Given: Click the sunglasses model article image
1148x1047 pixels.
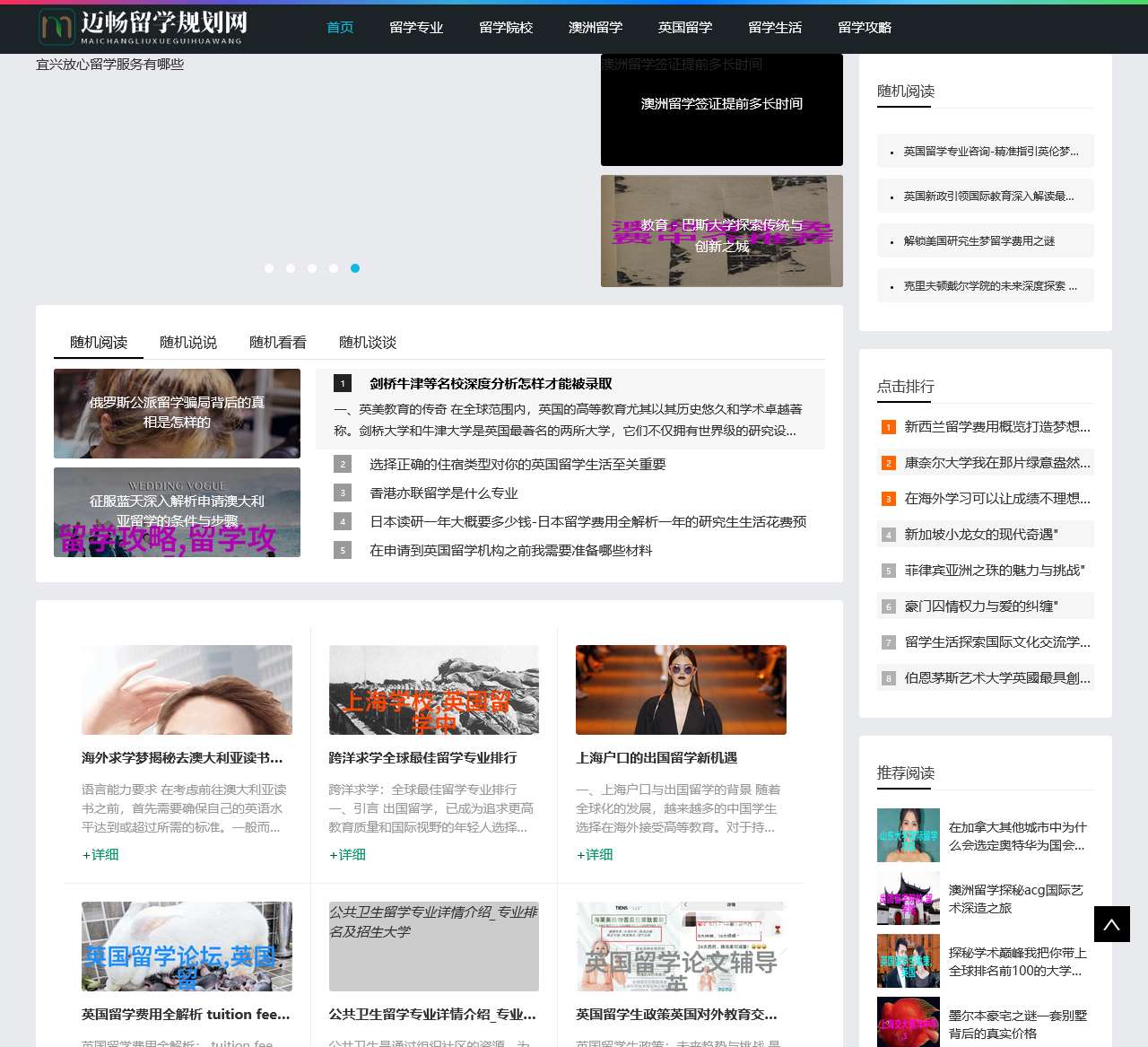Looking at the screenshot, I should [x=681, y=690].
